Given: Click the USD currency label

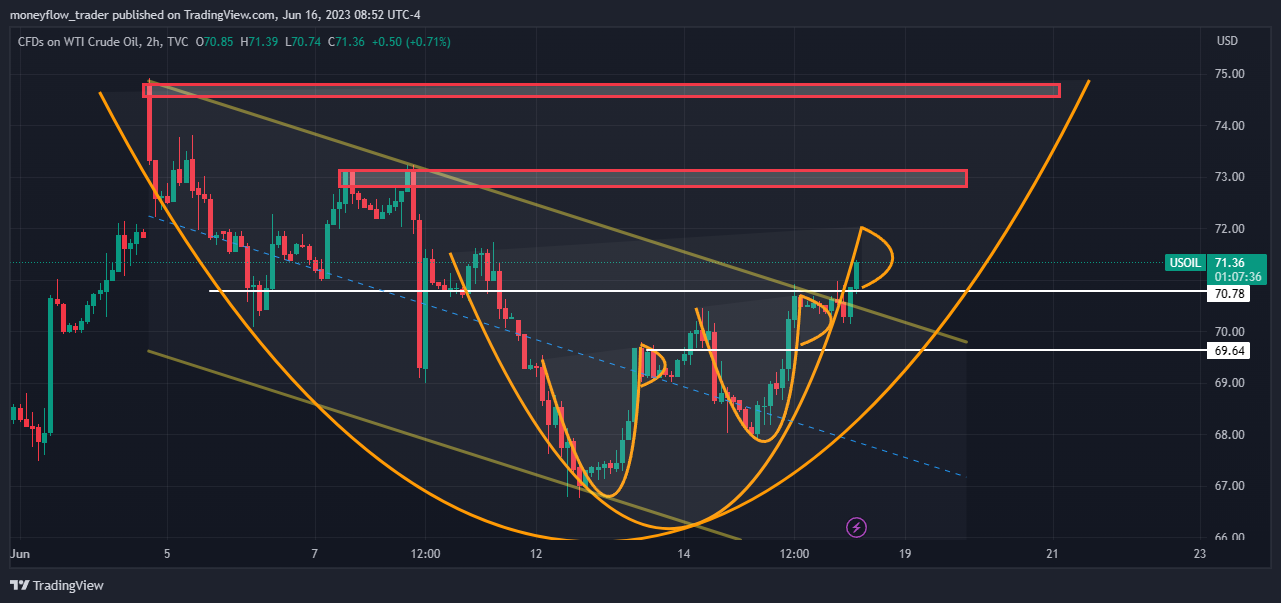Looking at the screenshot, I should (1227, 41).
